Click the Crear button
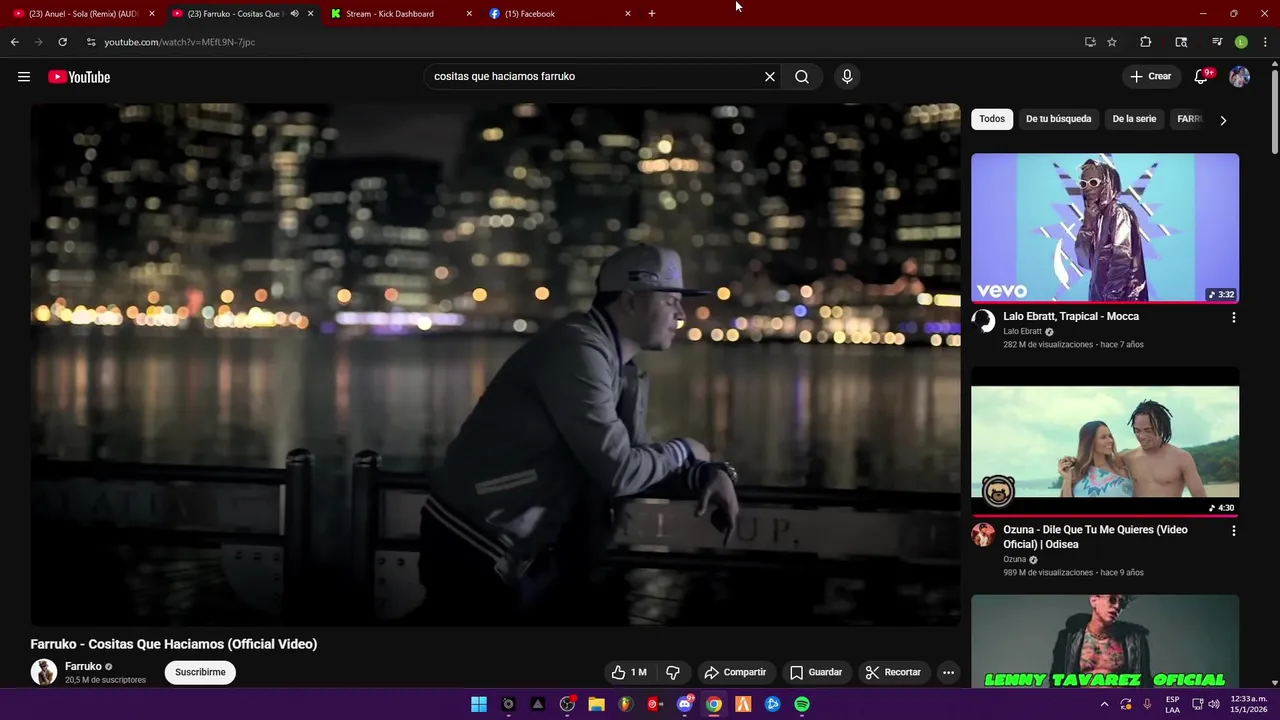Screen dimensions: 1280x720 [1151, 77]
